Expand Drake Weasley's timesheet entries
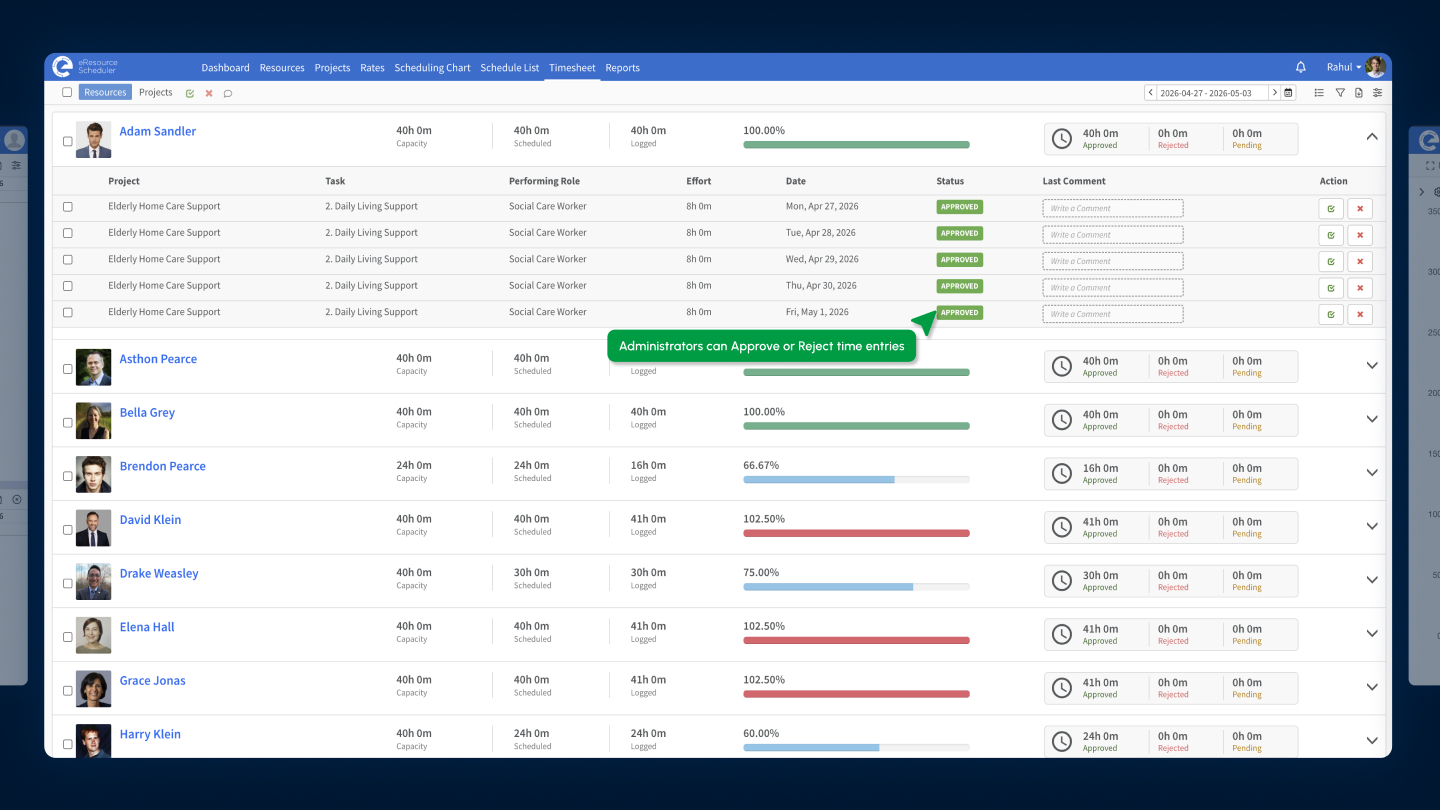 click(x=1372, y=580)
